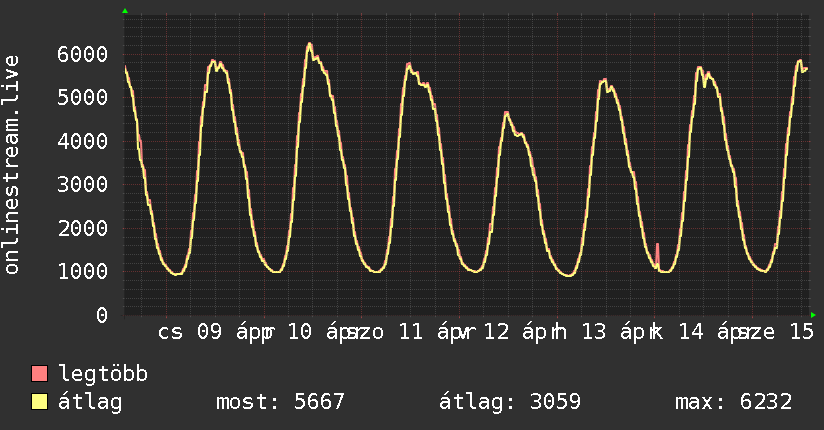
Task: Click the green arrow at end of x-axis
Action: tap(813, 315)
